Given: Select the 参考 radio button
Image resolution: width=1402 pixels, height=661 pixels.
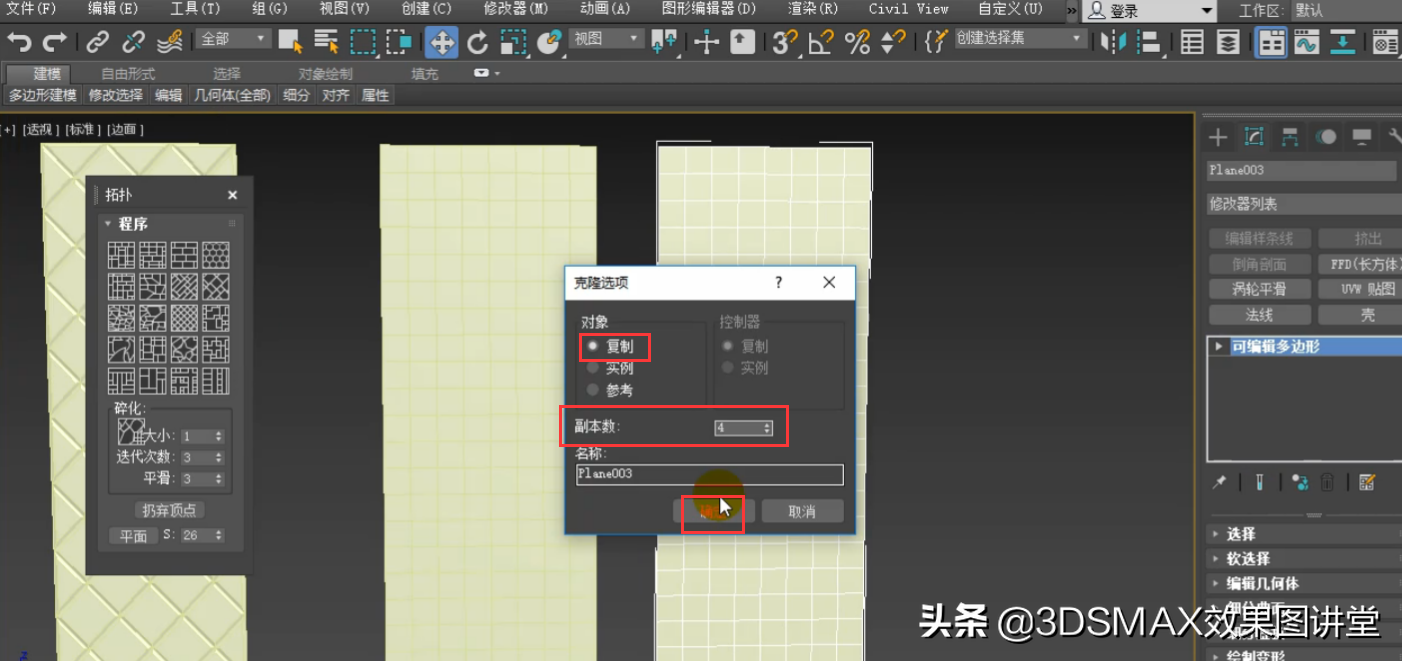Looking at the screenshot, I should tap(593, 390).
